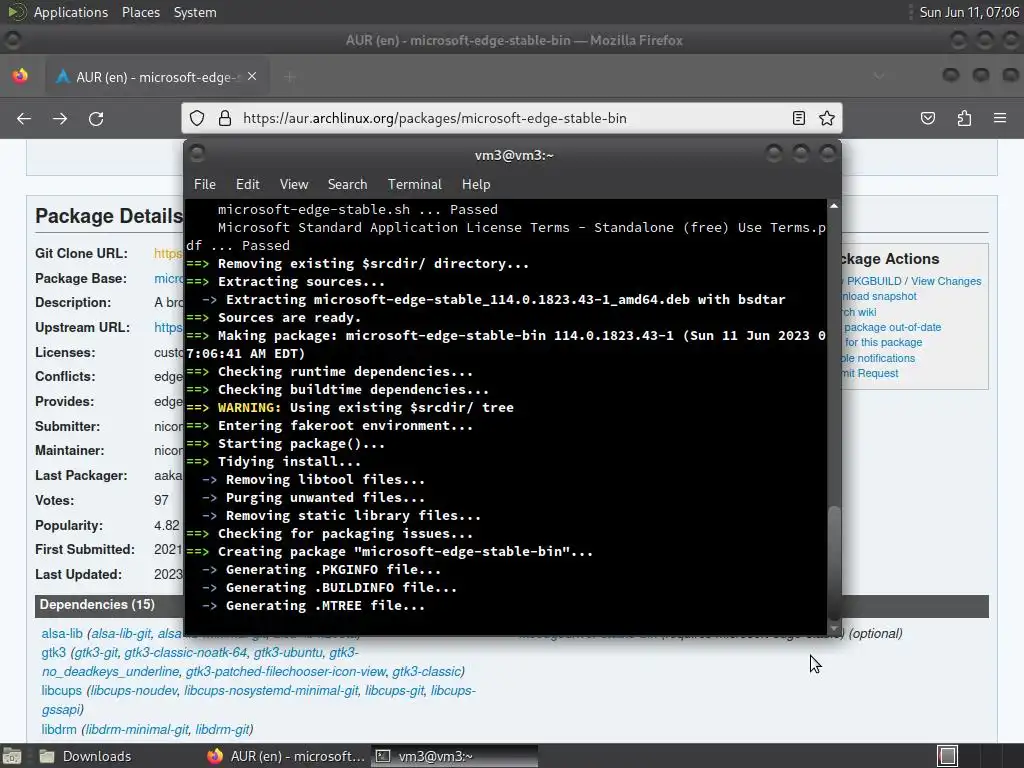Go forward in Firefox history
Screen dimensions: 1024x768
pos(60,118)
